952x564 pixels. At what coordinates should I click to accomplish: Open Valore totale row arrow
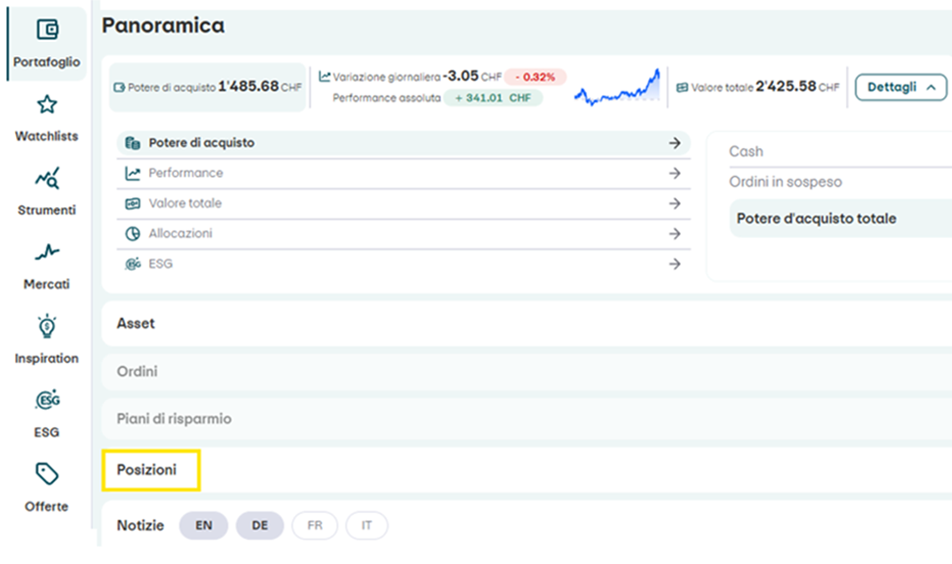(674, 203)
